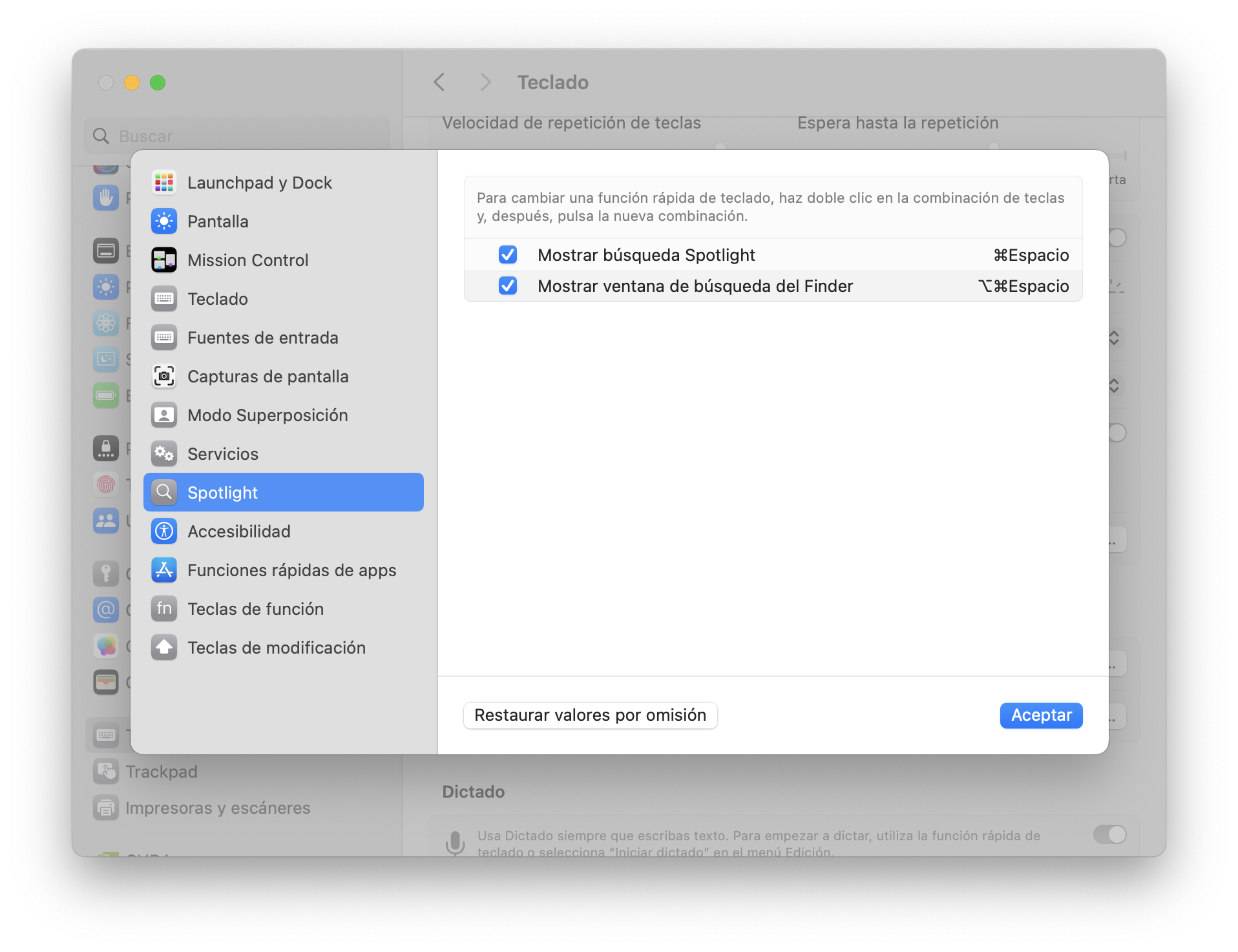Click the Accesibilidad icon
The width and height of the screenshot is (1238, 952).
point(164,532)
